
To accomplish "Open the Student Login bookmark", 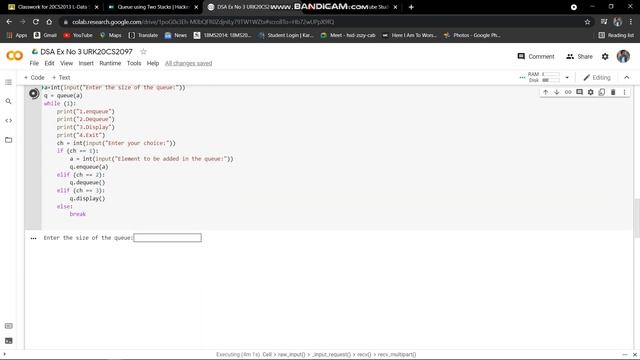I will click(x=286, y=35).
